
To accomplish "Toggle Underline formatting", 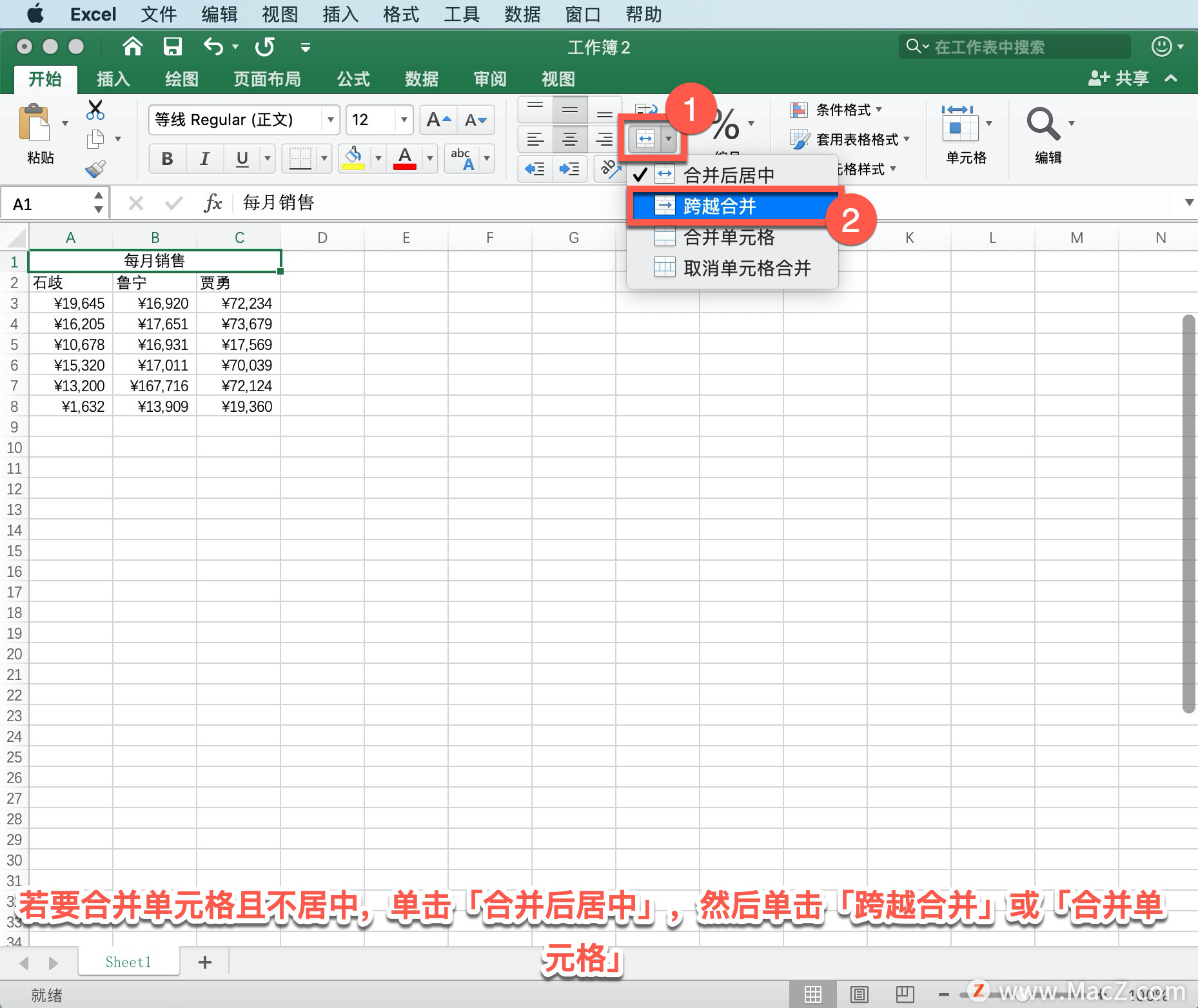I will pos(242,158).
